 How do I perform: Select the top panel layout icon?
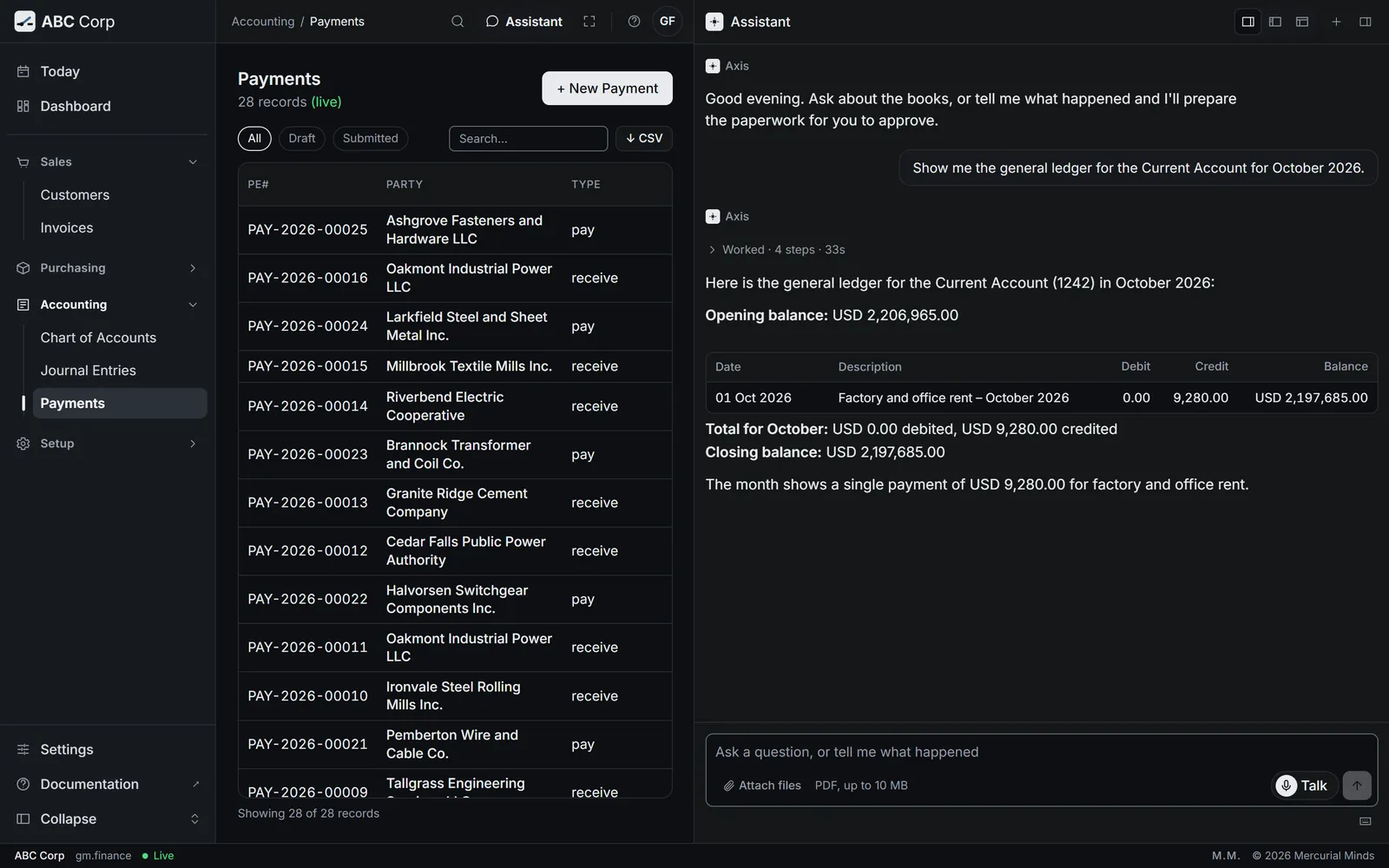[x=1302, y=22]
